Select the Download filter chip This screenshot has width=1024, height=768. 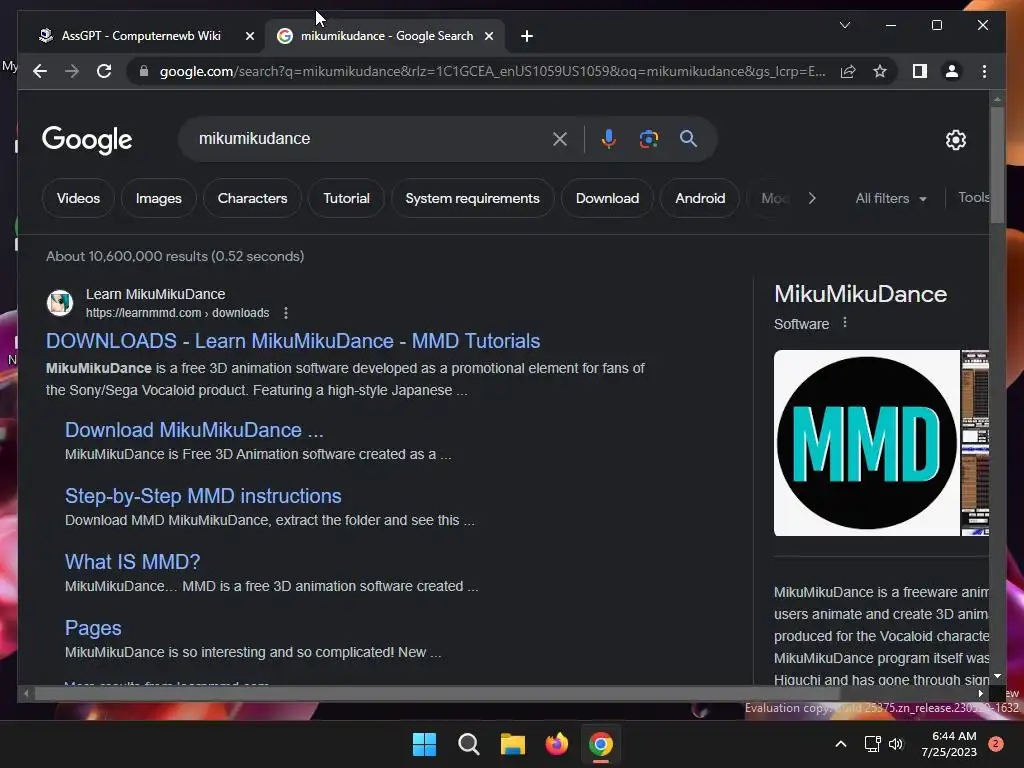coord(607,198)
